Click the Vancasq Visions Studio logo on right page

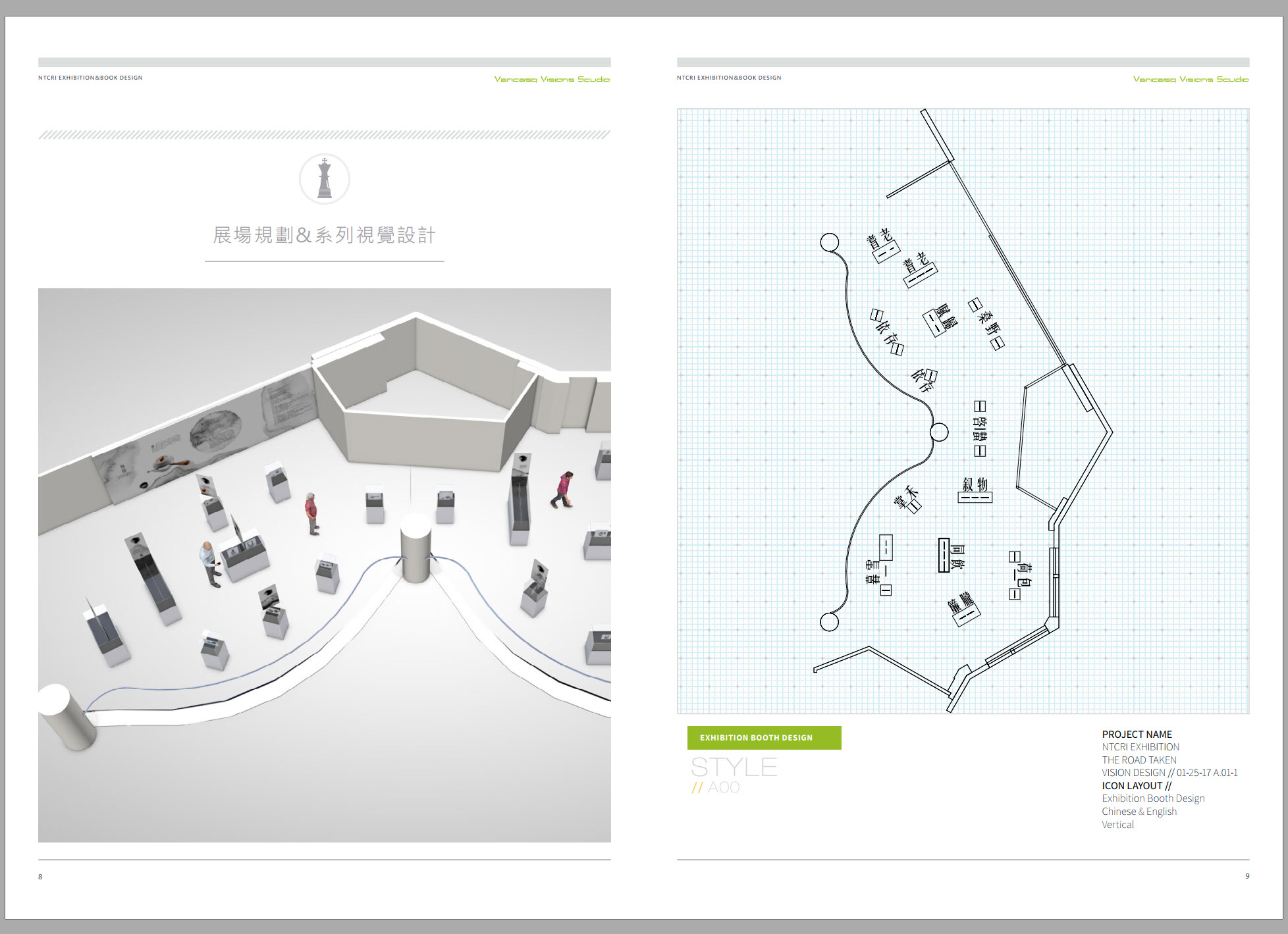click(x=1191, y=79)
